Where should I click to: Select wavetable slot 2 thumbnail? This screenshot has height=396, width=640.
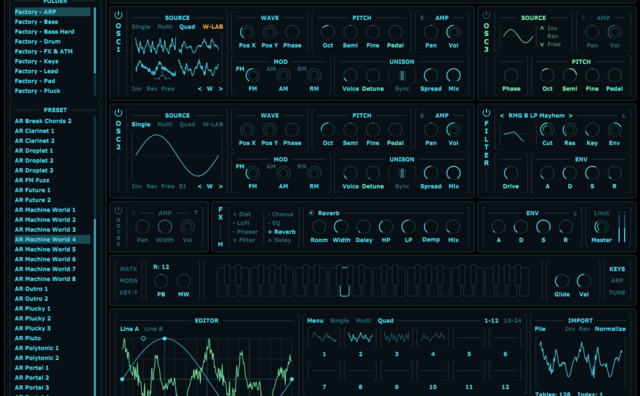(360, 338)
